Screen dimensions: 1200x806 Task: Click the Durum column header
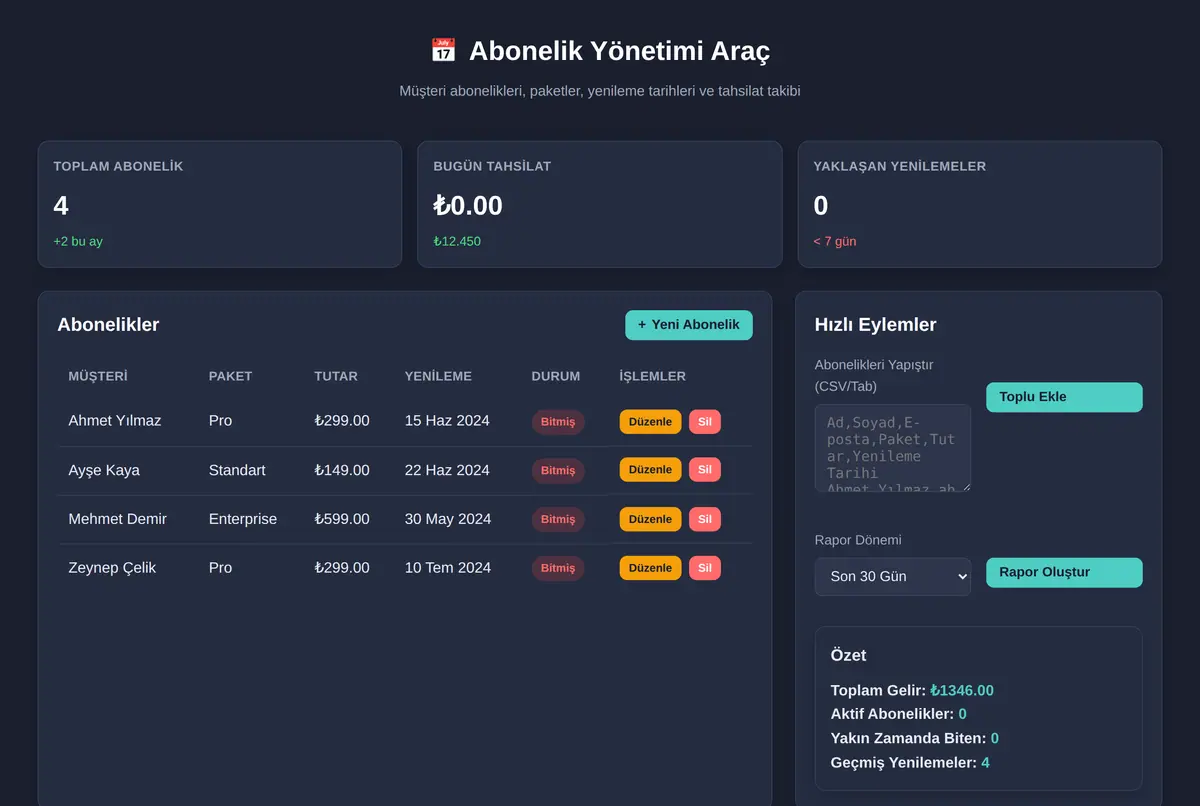(556, 376)
